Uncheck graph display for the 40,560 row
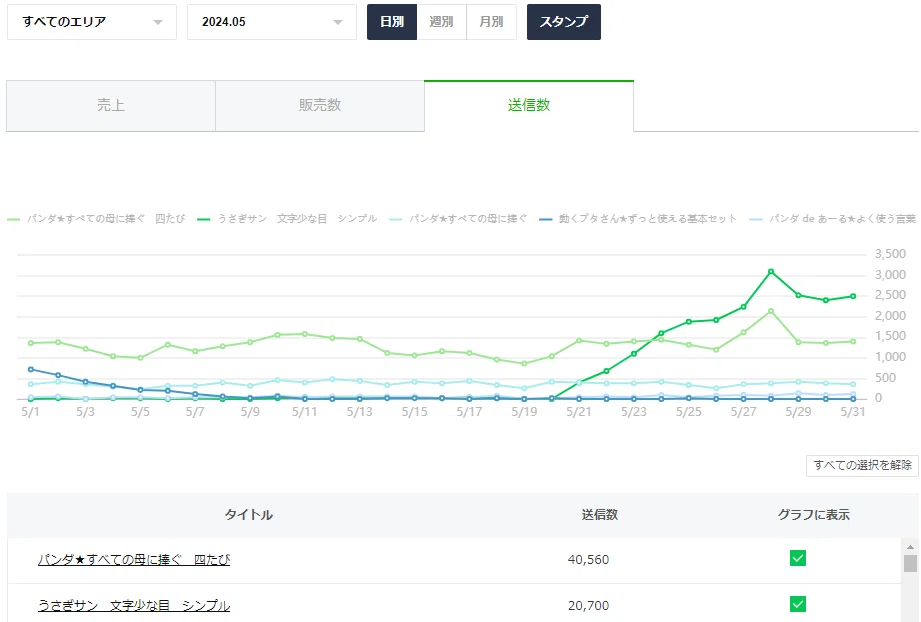921x622 pixels. click(x=798, y=559)
